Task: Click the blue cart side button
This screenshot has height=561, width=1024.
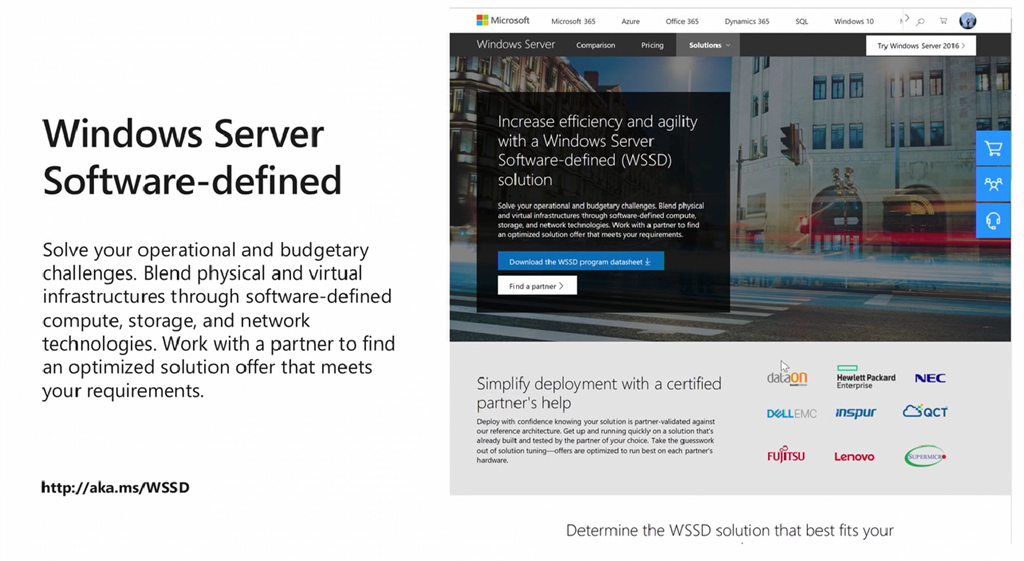Action: [993, 149]
